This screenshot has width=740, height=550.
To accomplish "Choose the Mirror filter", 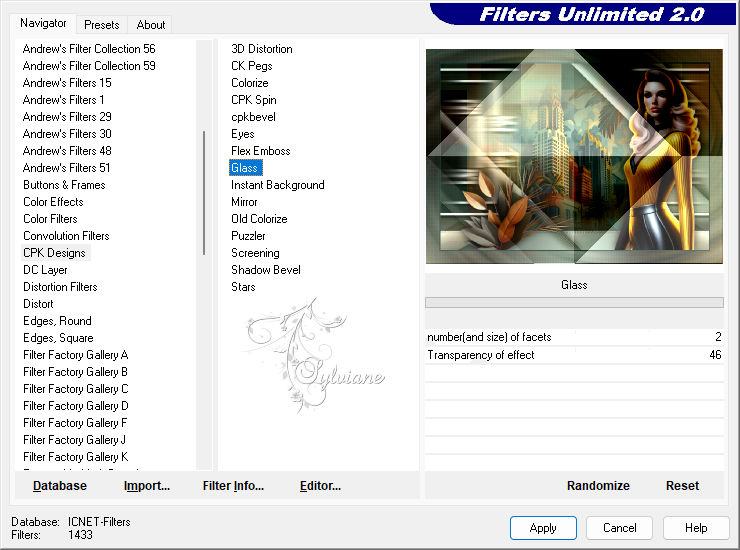I will tap(244, 202).
